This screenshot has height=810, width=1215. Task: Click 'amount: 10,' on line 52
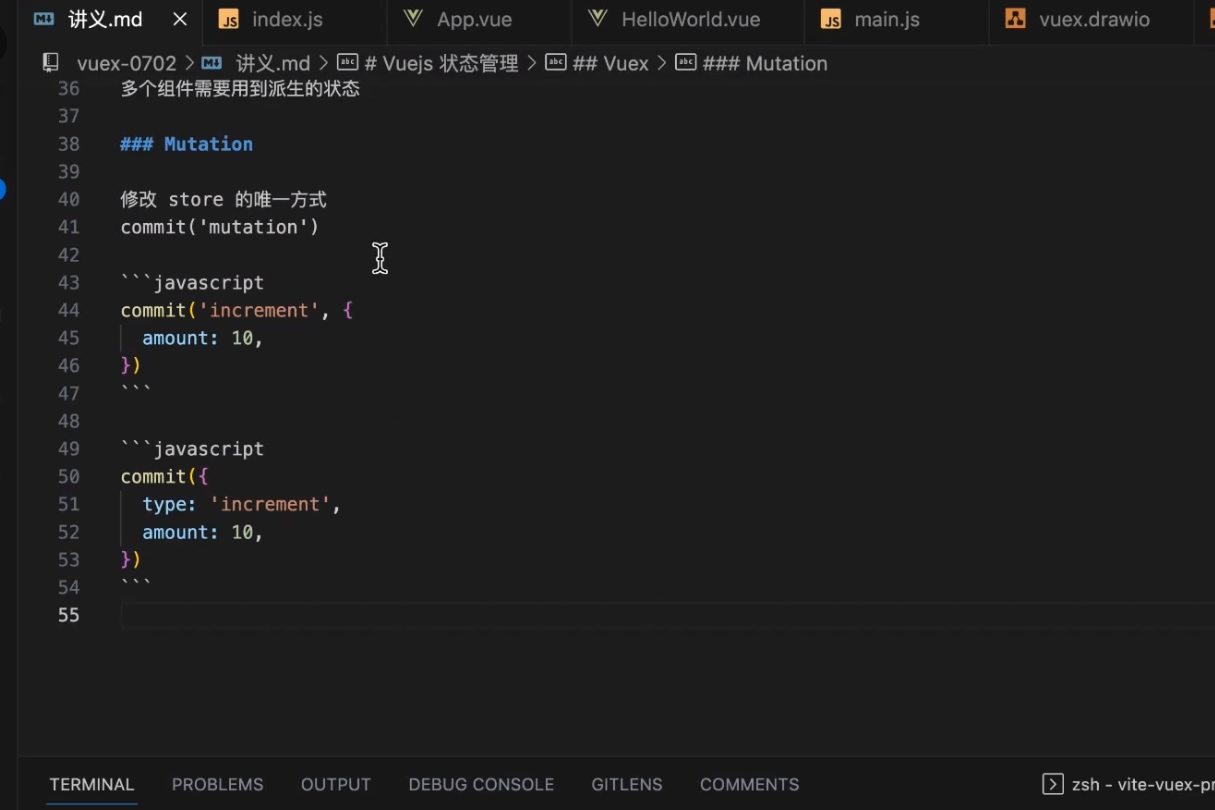202,532
